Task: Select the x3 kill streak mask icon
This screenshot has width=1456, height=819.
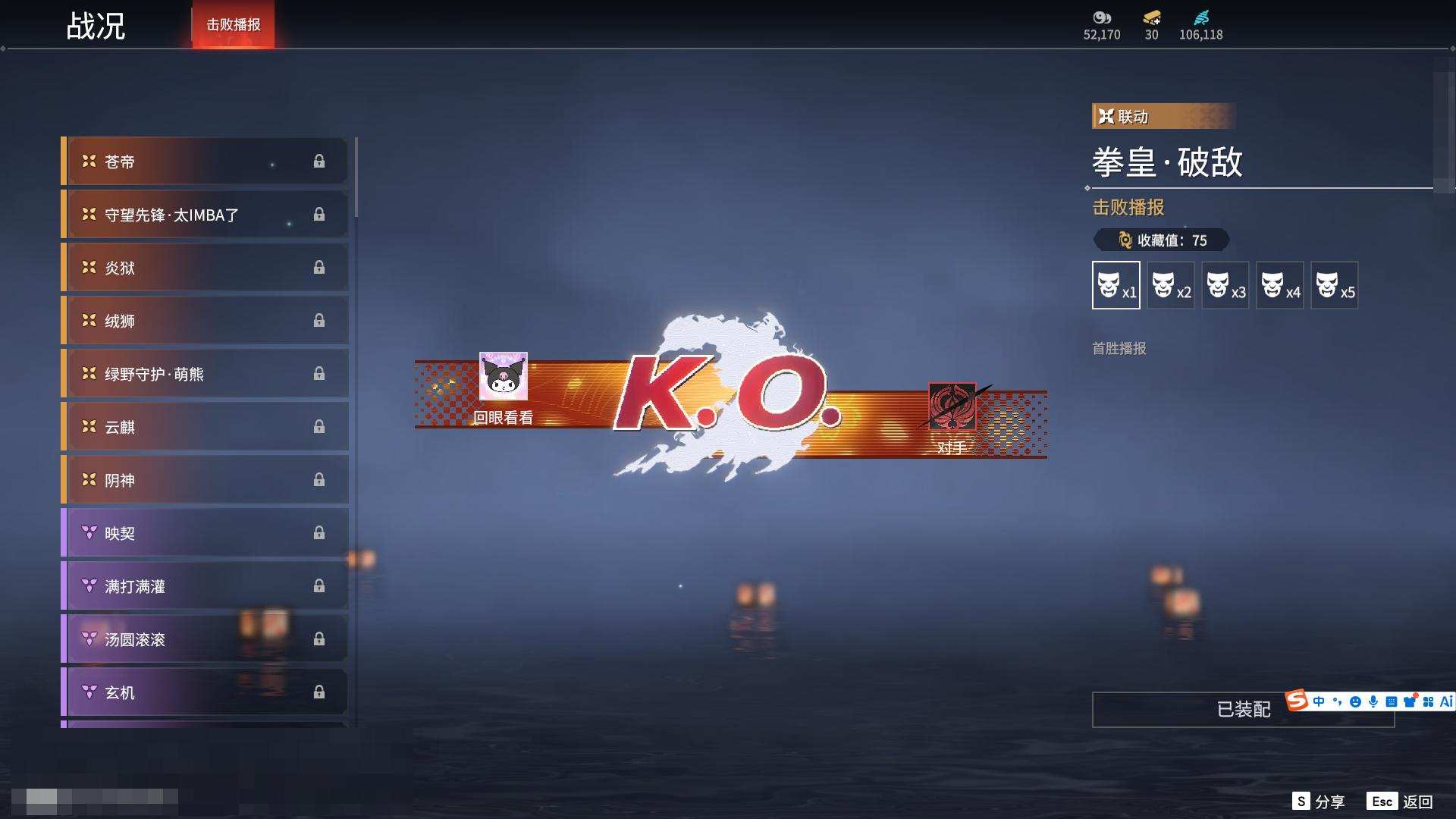Action: click(x=1225, y=285)
